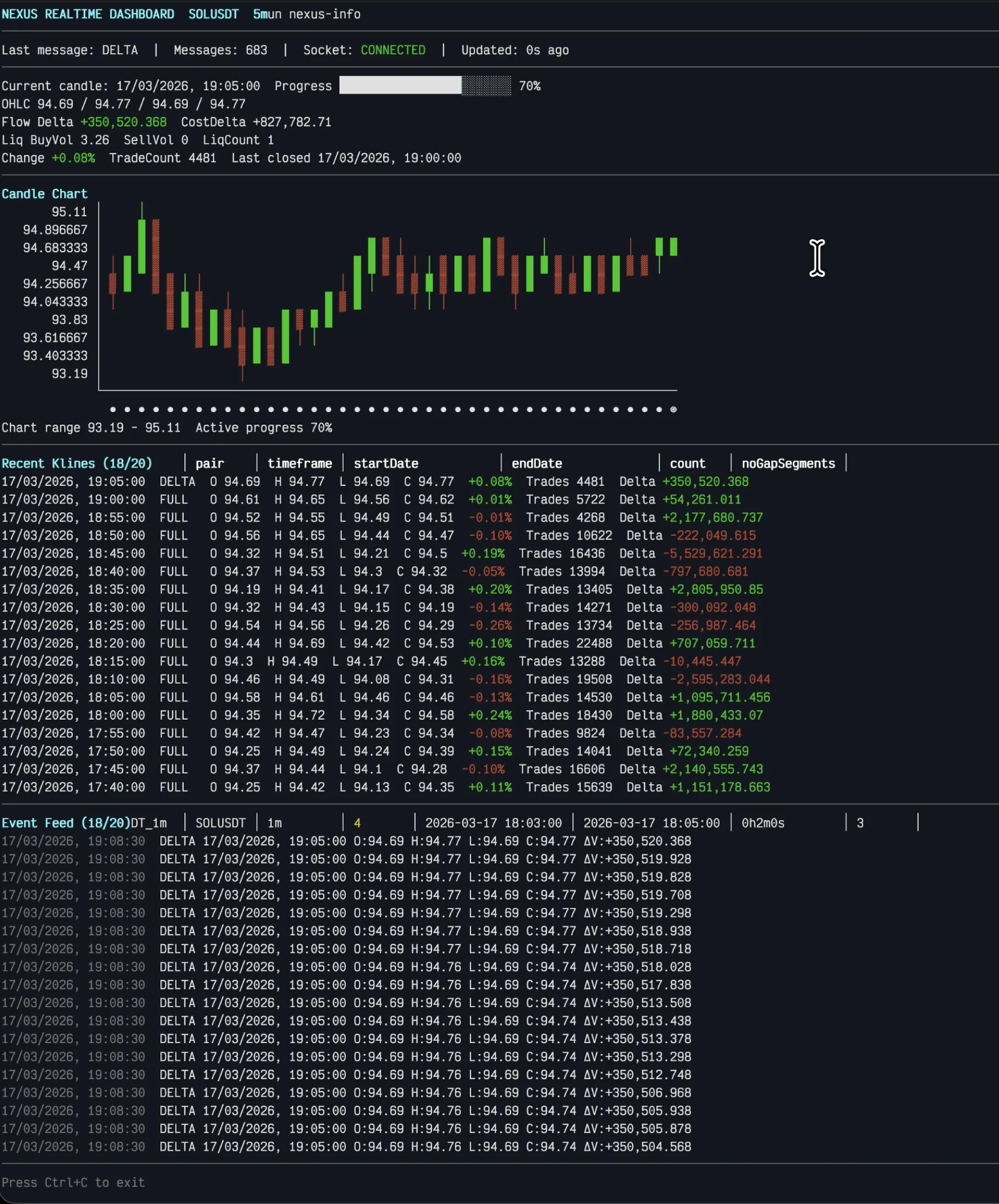This screenshot has width=999, height=1204.
Task: Click the yellow 4 count cell
Action: coord(357,823)
